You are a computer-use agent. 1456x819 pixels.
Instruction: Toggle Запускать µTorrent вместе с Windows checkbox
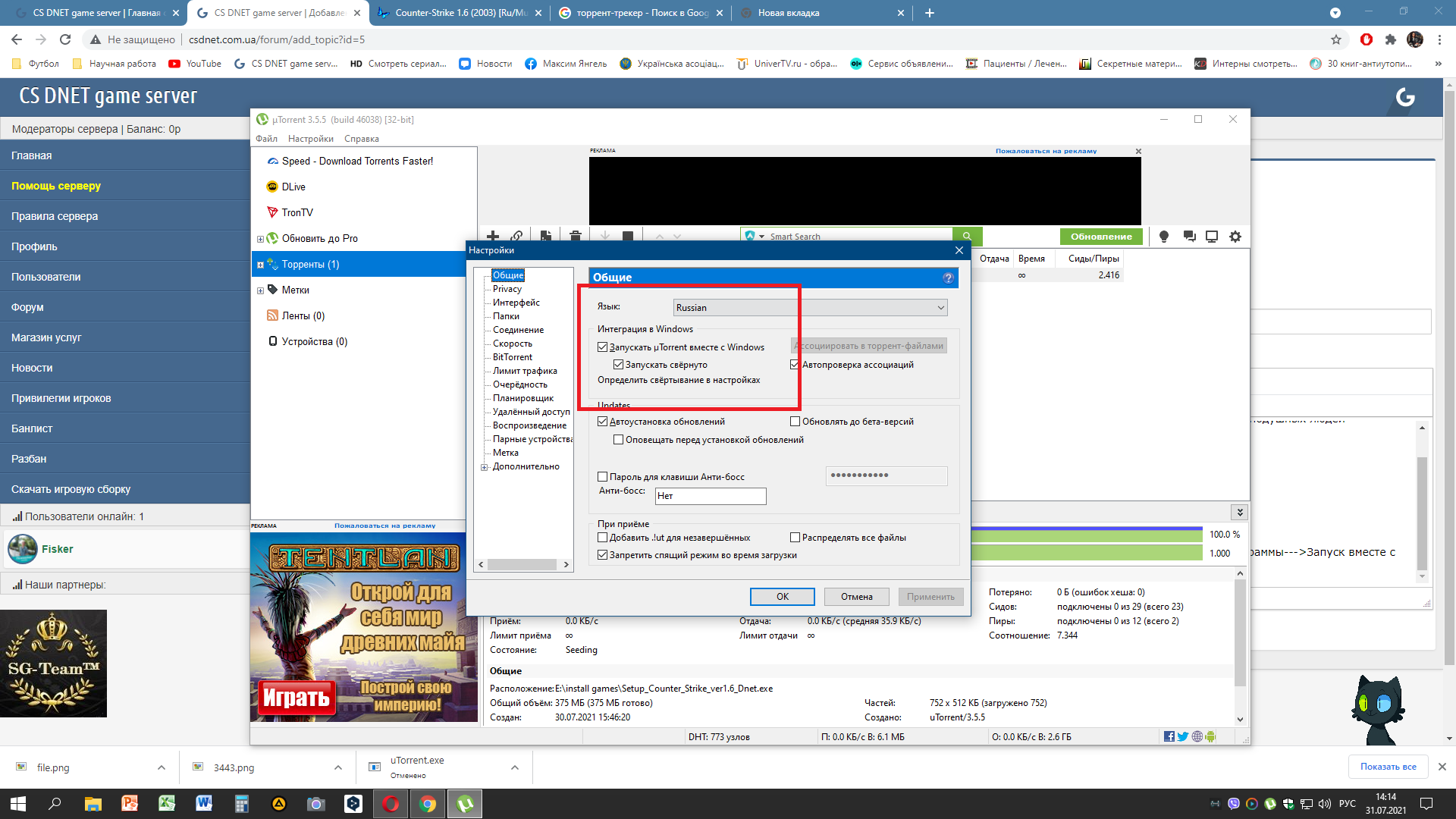click(603, 347)
